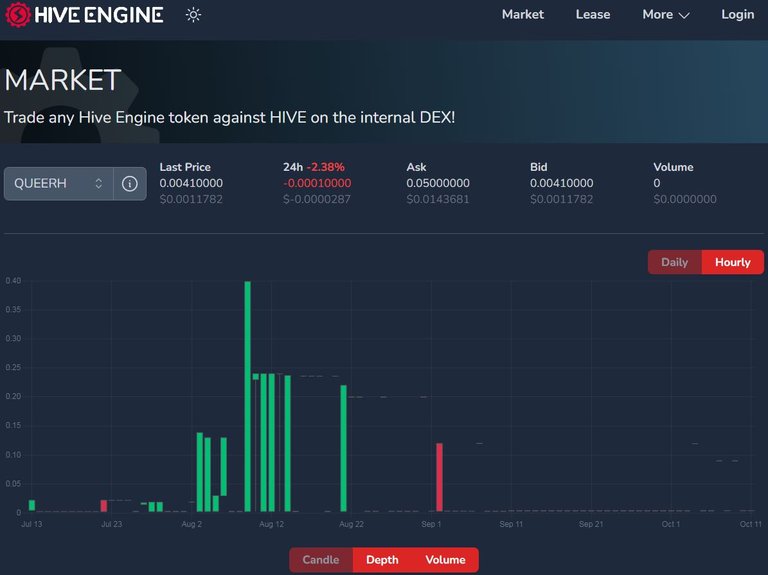768x575 pixels.
Task: Expand the More menu
Action: pyautogui.click(x=666, y=15)
